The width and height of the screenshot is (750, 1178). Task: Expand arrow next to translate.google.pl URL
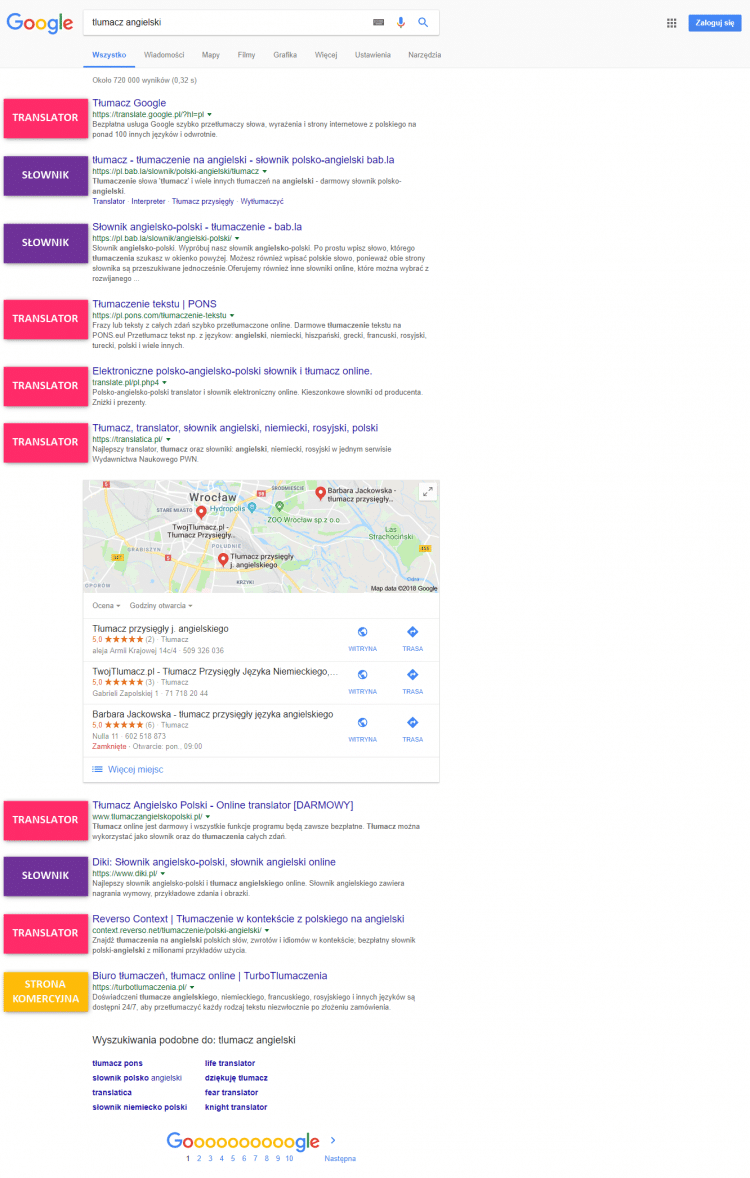pyautogui.click(x=210, y=115)
